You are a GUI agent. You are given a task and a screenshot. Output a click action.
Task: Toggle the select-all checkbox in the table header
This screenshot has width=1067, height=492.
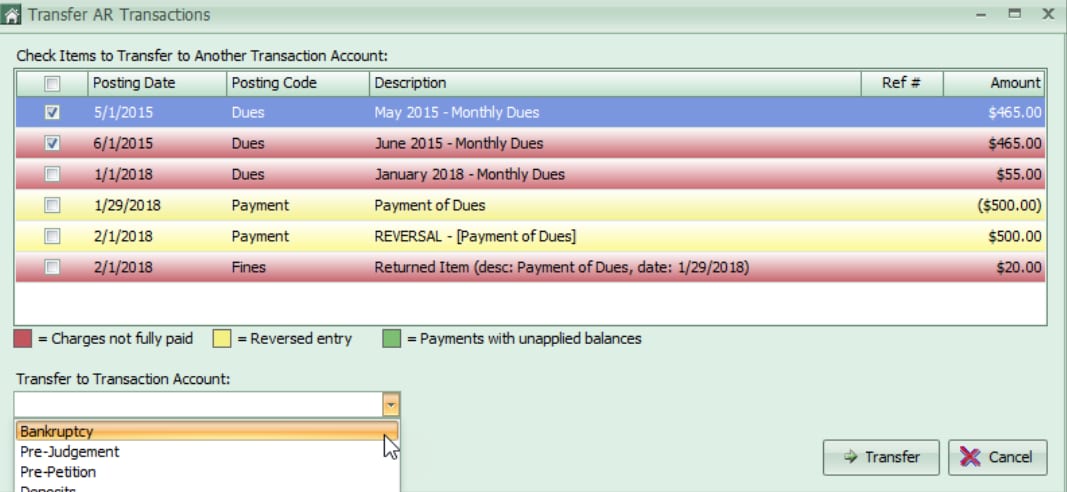(52, 83)
